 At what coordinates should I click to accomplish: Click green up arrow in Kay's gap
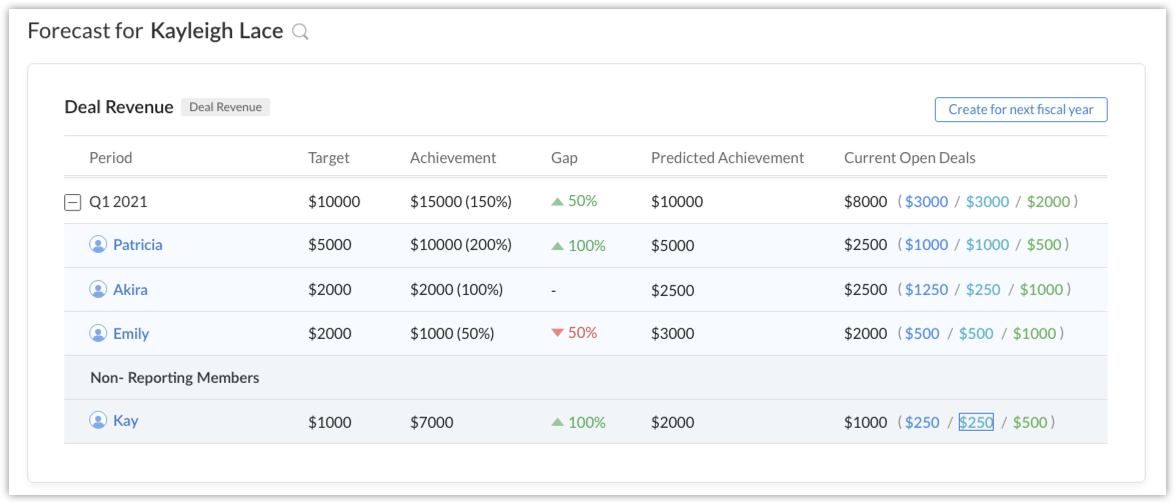[558, 422]
